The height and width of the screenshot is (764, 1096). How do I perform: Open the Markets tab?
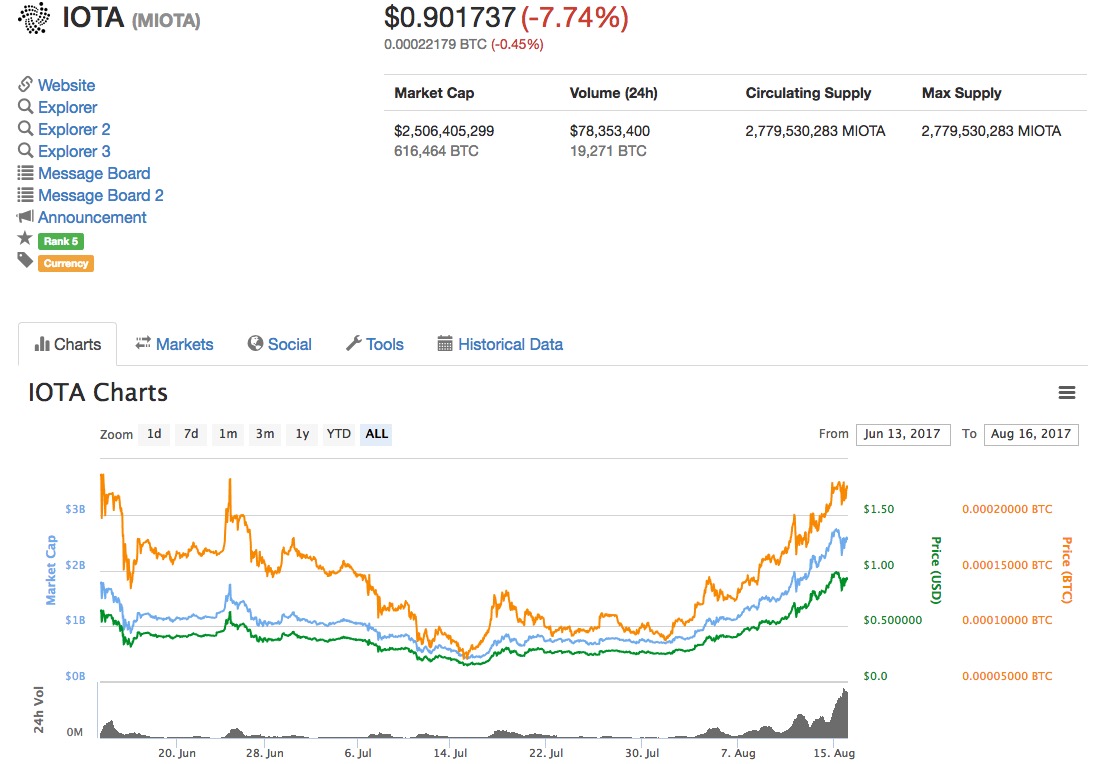174,344
